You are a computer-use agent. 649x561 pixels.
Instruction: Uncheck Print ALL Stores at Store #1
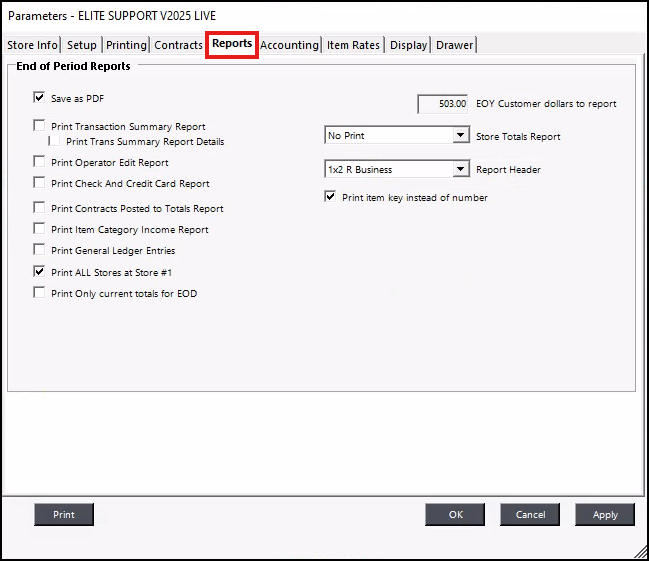coord(39,272)
